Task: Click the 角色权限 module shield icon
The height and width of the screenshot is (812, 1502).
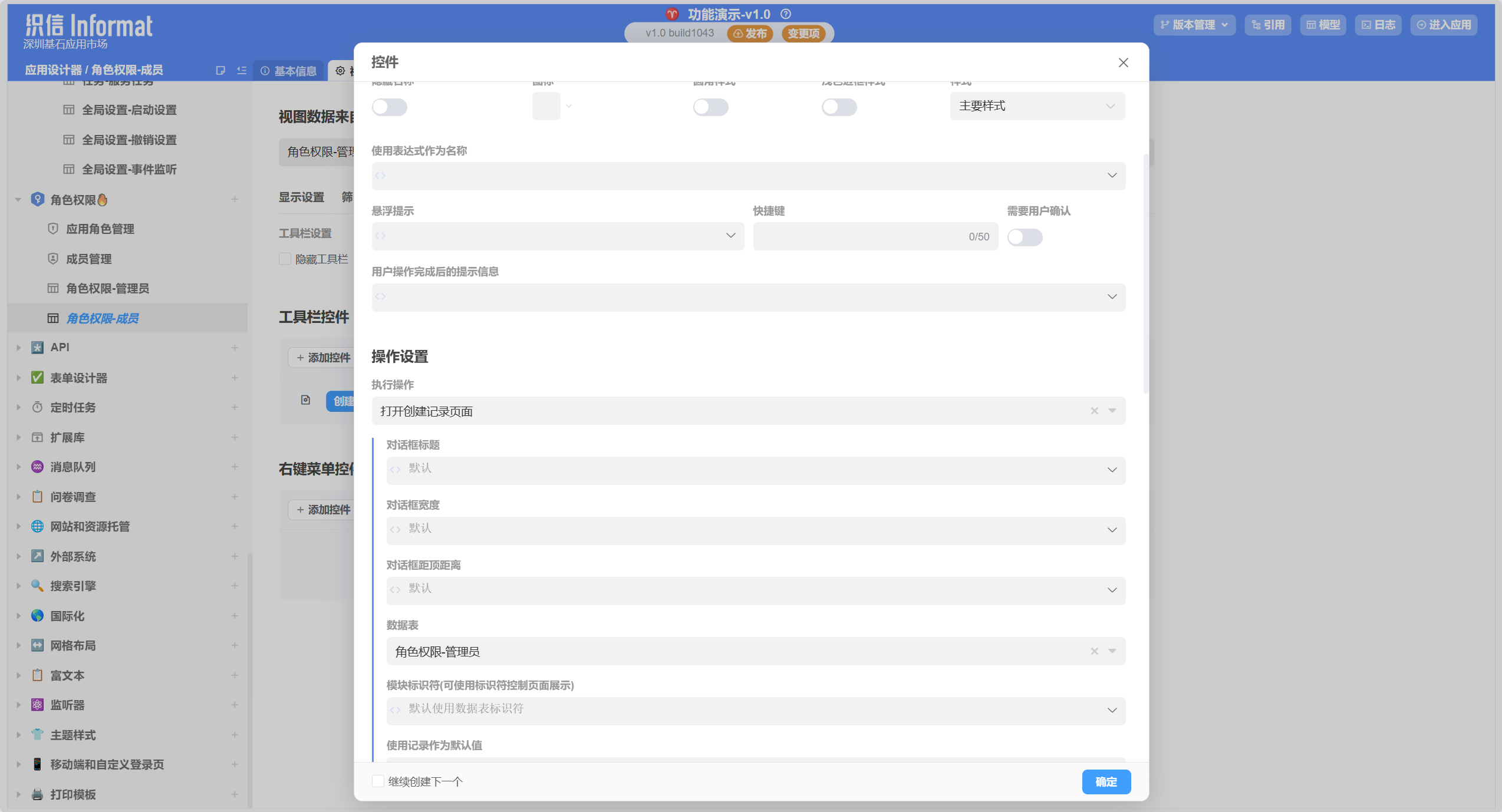Action: tap(38, 199)
